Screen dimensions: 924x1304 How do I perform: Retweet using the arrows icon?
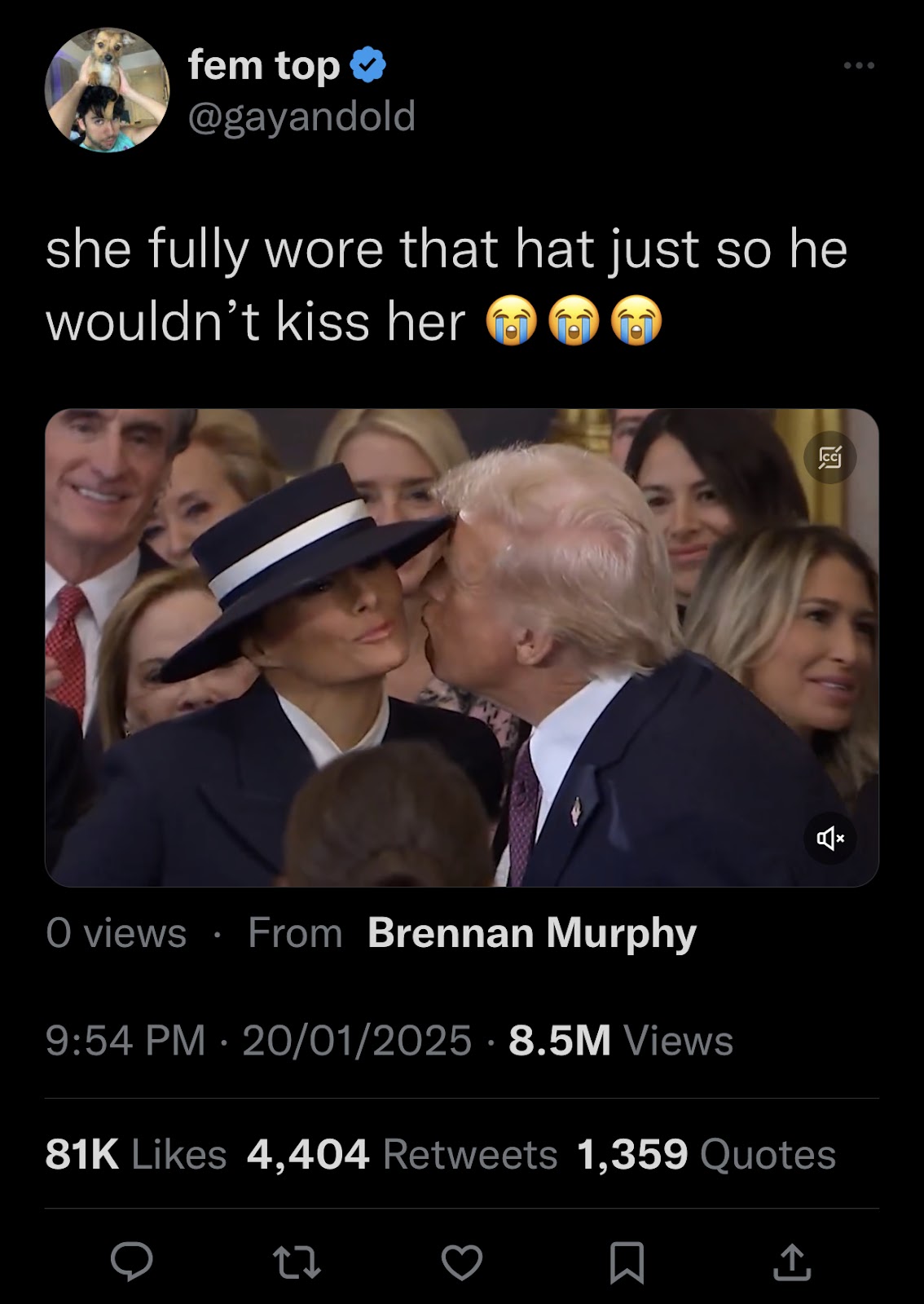297,1262
